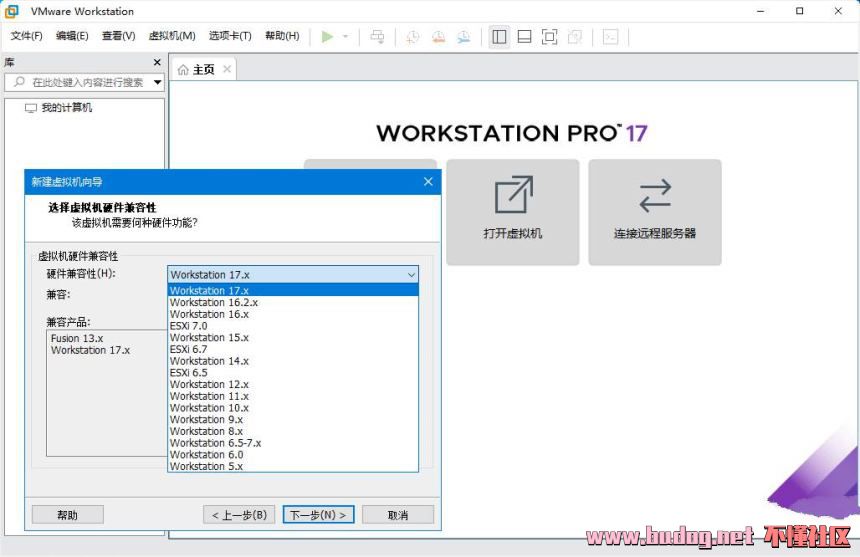Open the 查看(V) menu

(118, 36)
